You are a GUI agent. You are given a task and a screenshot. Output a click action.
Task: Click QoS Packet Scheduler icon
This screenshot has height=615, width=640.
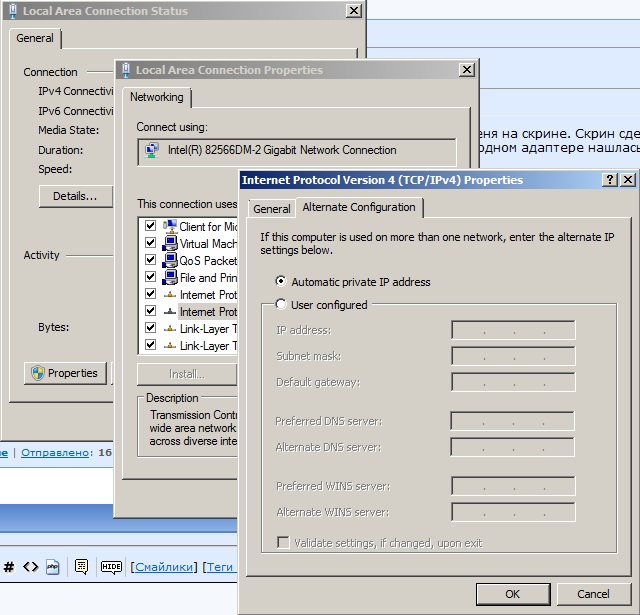pyautogui.click(x=170, y=260)
